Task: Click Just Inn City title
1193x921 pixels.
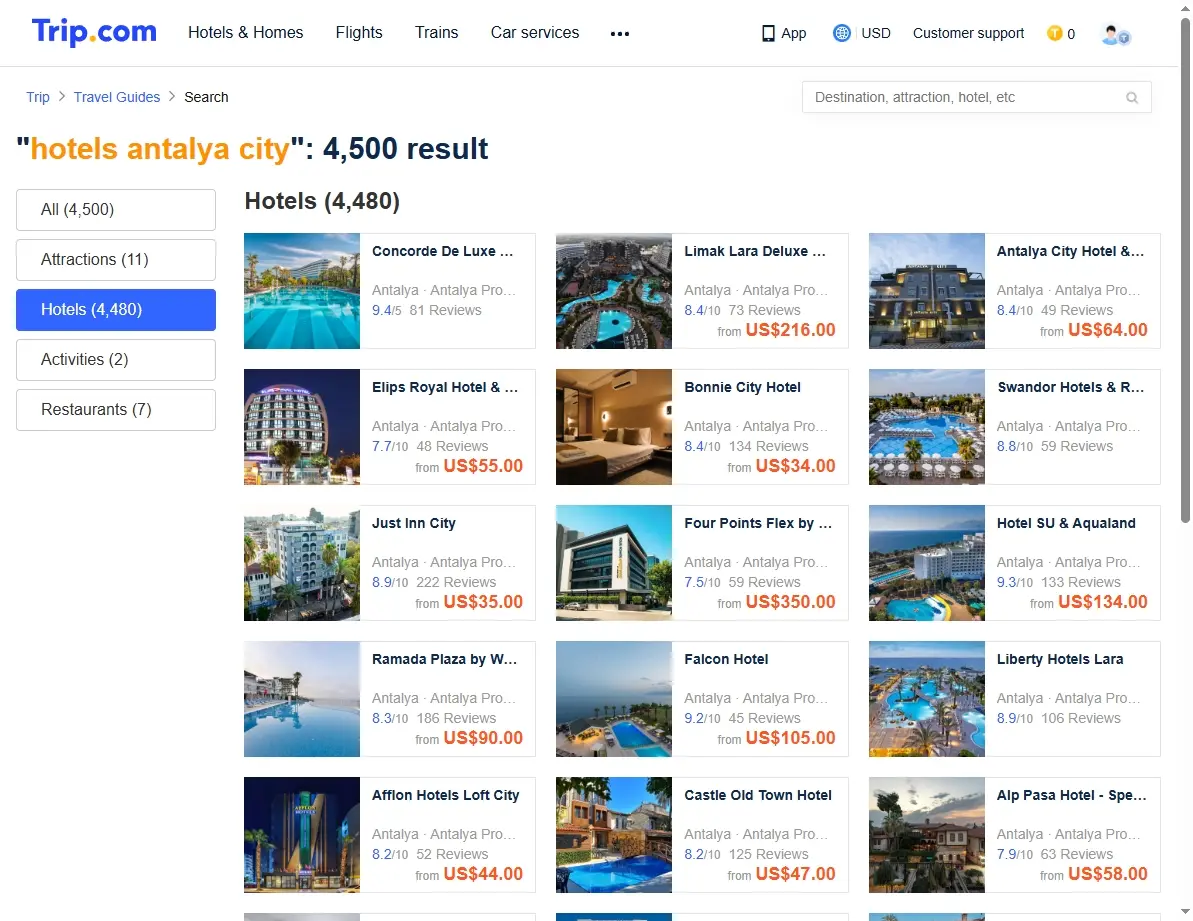Action: click(x=414, y=524)
